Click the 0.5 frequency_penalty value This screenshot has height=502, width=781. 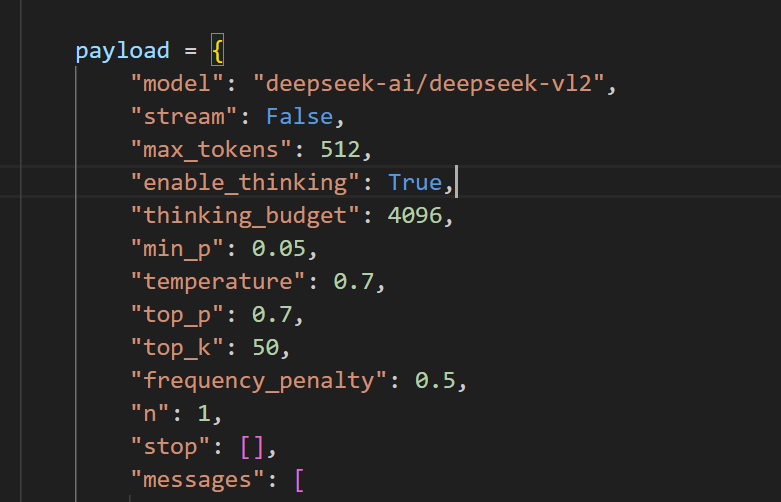click(435, 380)
